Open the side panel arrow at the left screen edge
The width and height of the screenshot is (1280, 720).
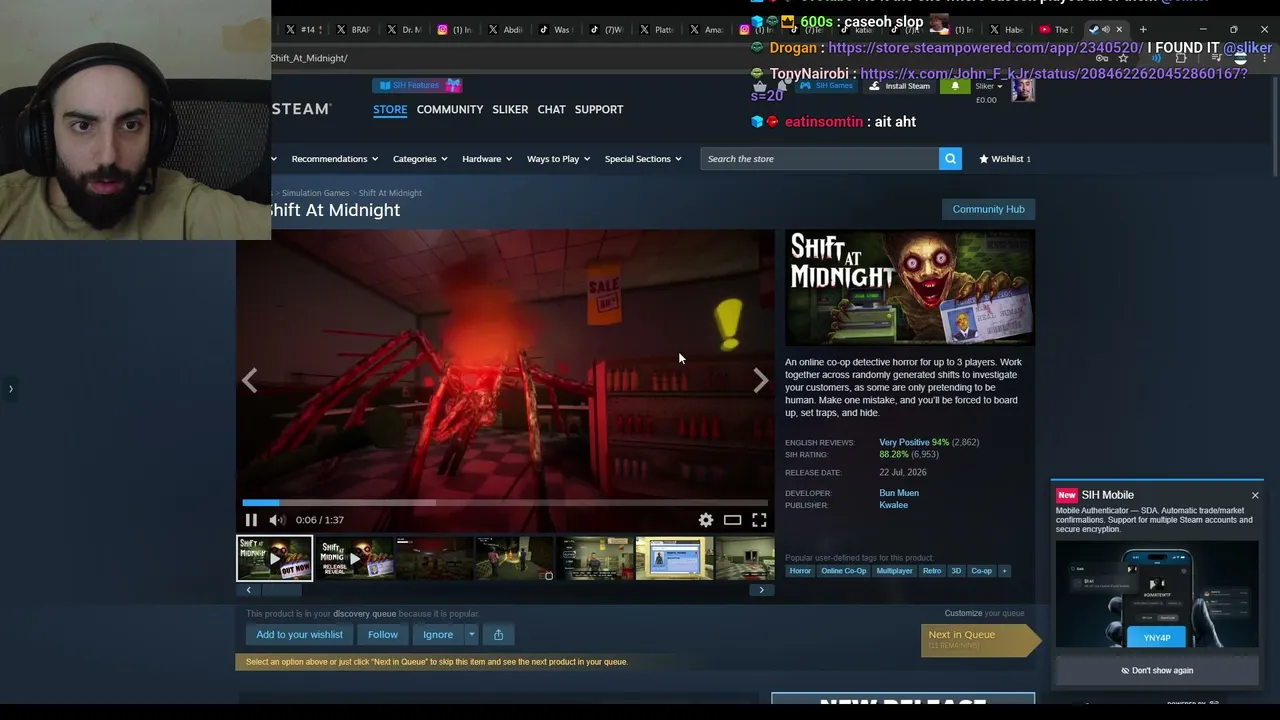tap(11, 389)
